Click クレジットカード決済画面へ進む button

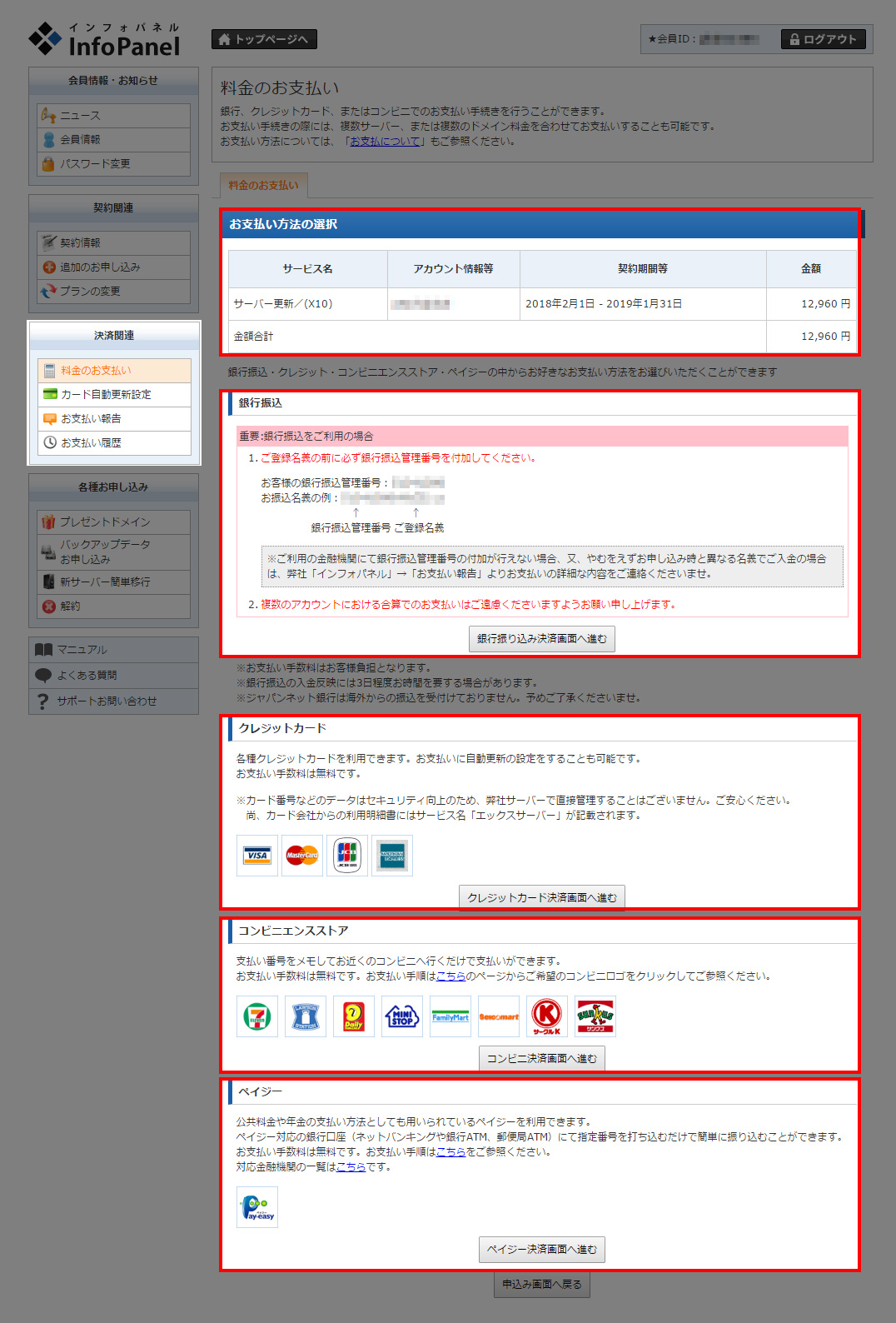(542, 897)
